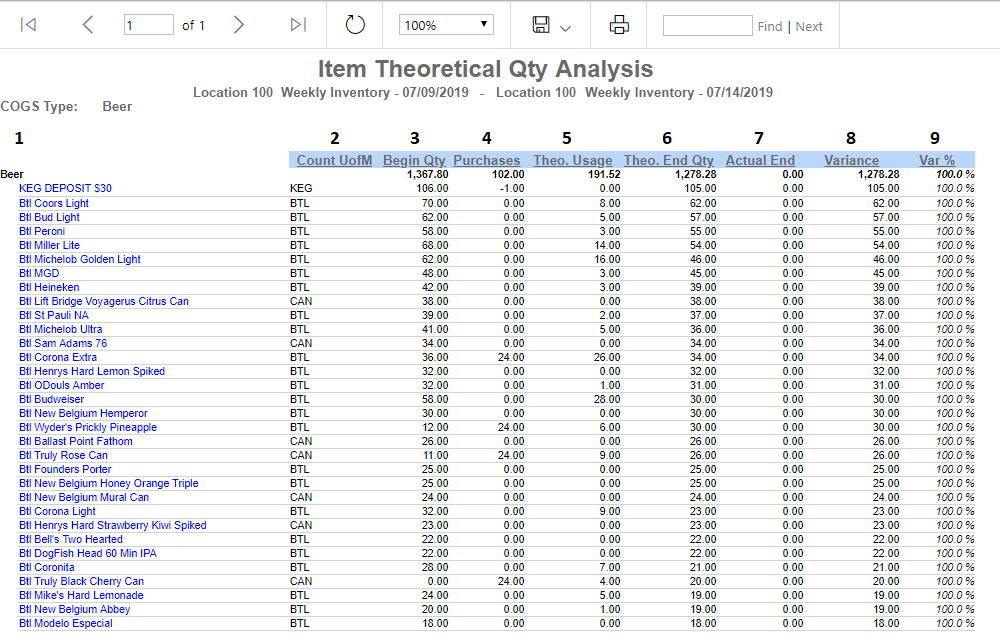The width and height of the screenshot is (1000, 643).
Task: Open the save/export icon
Action: [x=541, y=25]
